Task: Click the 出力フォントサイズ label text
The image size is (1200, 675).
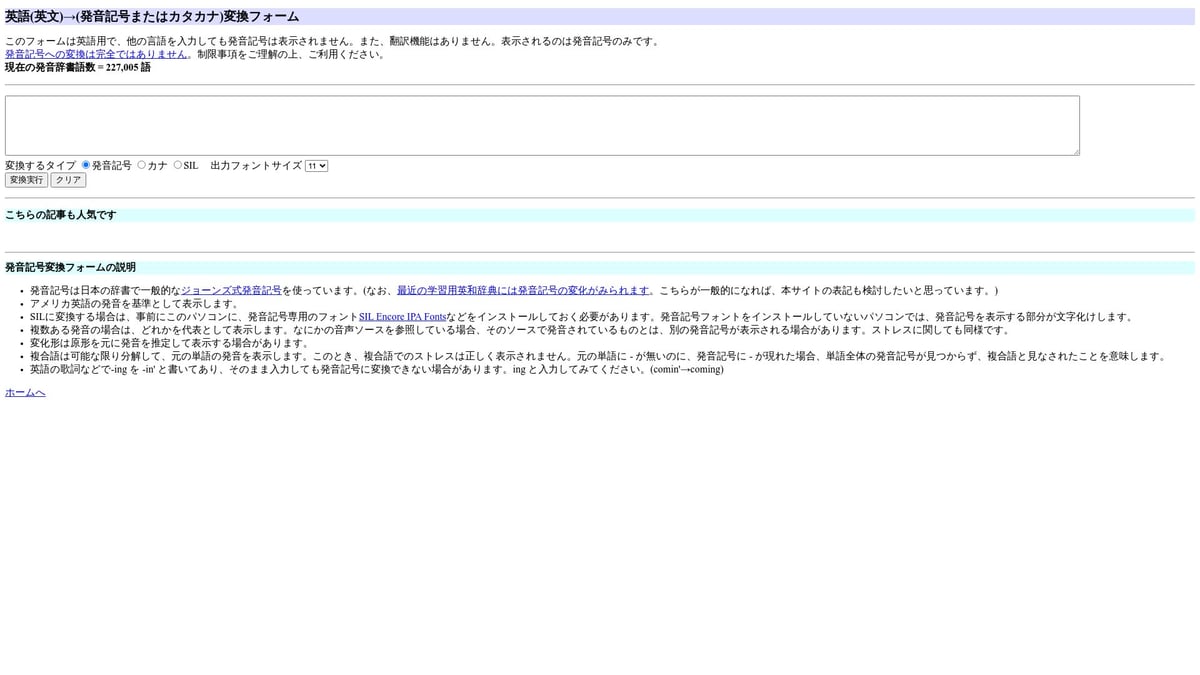Action: 255,166
